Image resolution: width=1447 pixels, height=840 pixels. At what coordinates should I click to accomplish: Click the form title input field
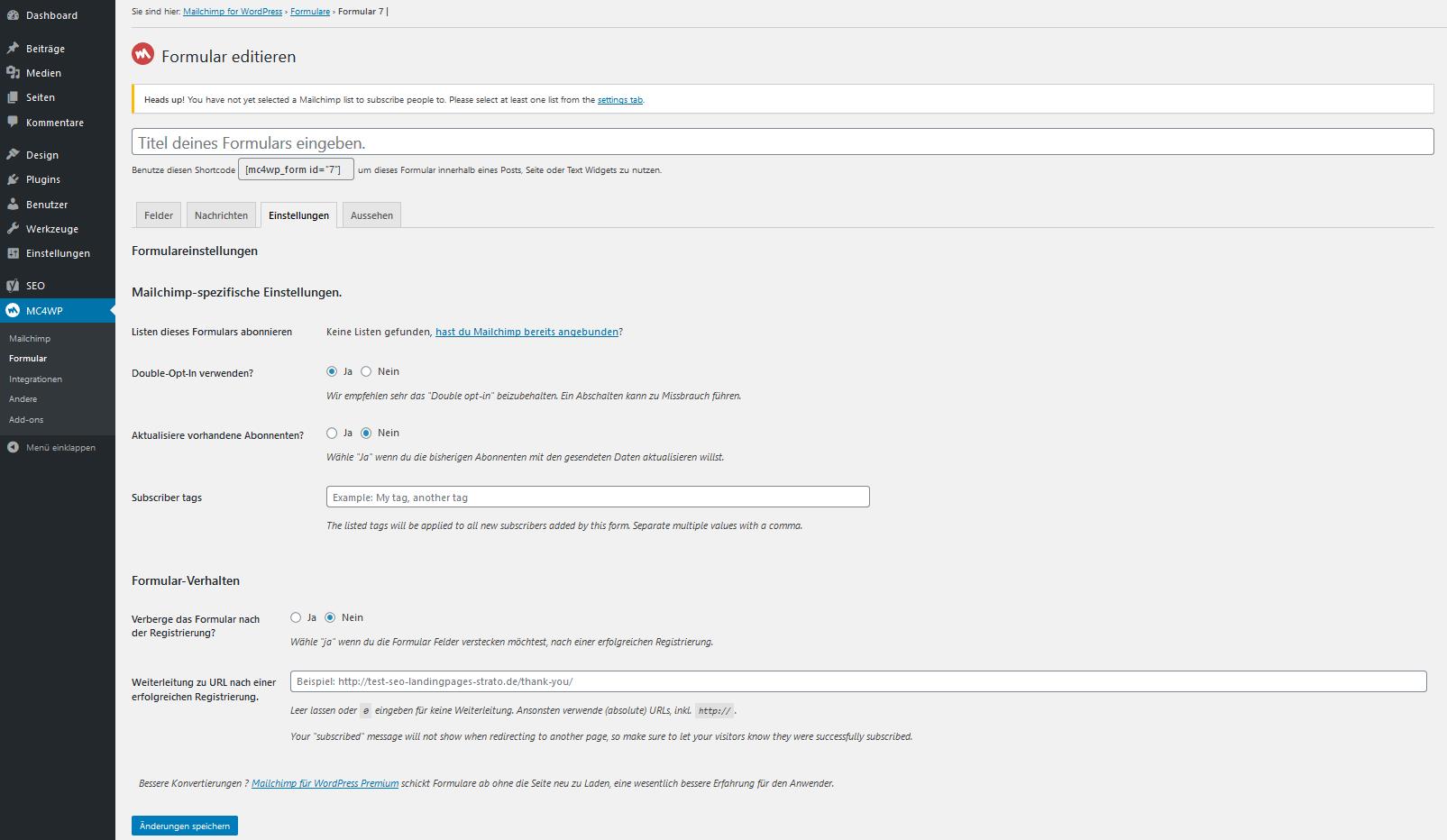tap(783, 142)
